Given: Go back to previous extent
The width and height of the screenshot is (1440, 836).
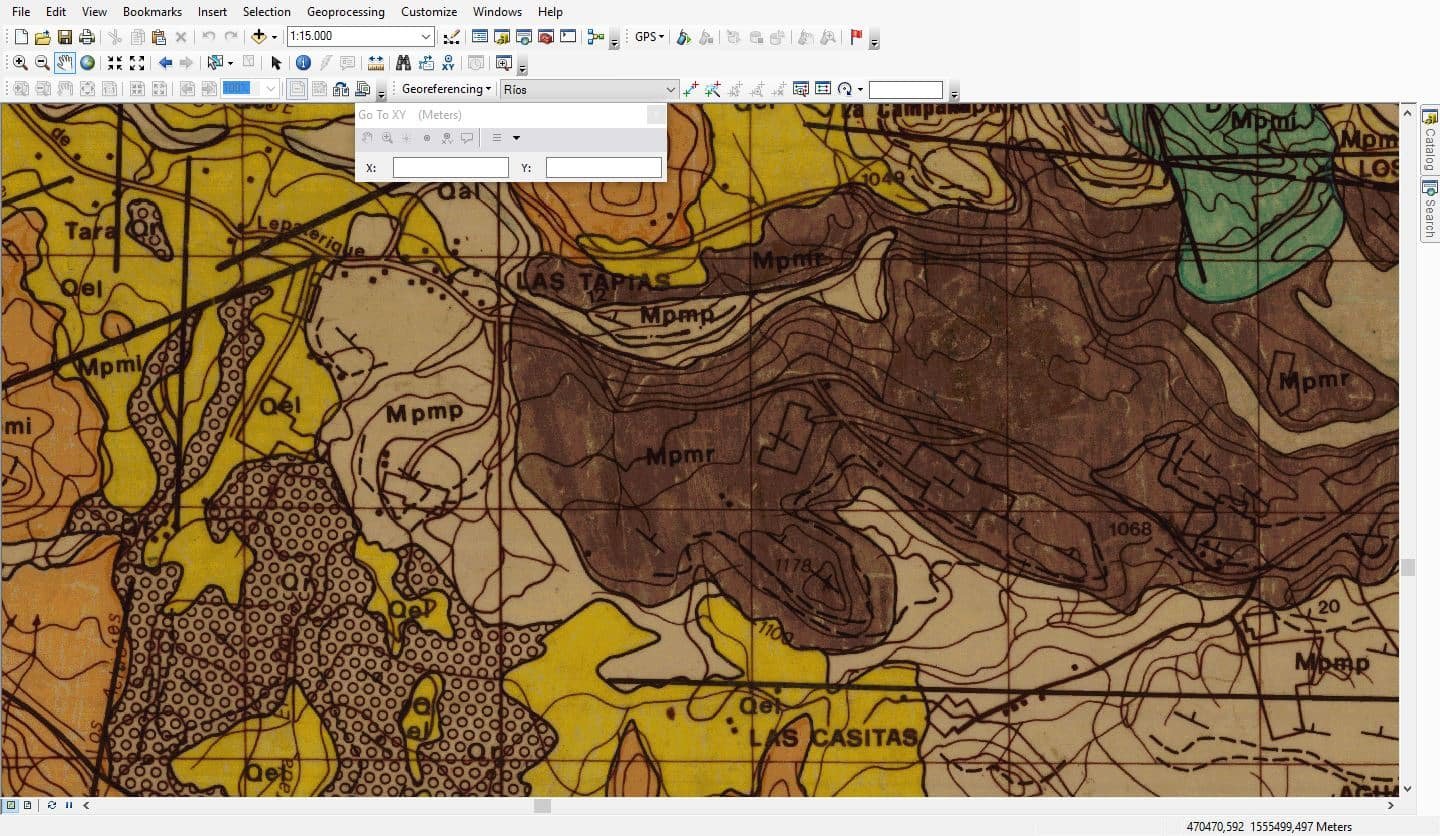Looking at the screenshot, I should pos(165,63).
